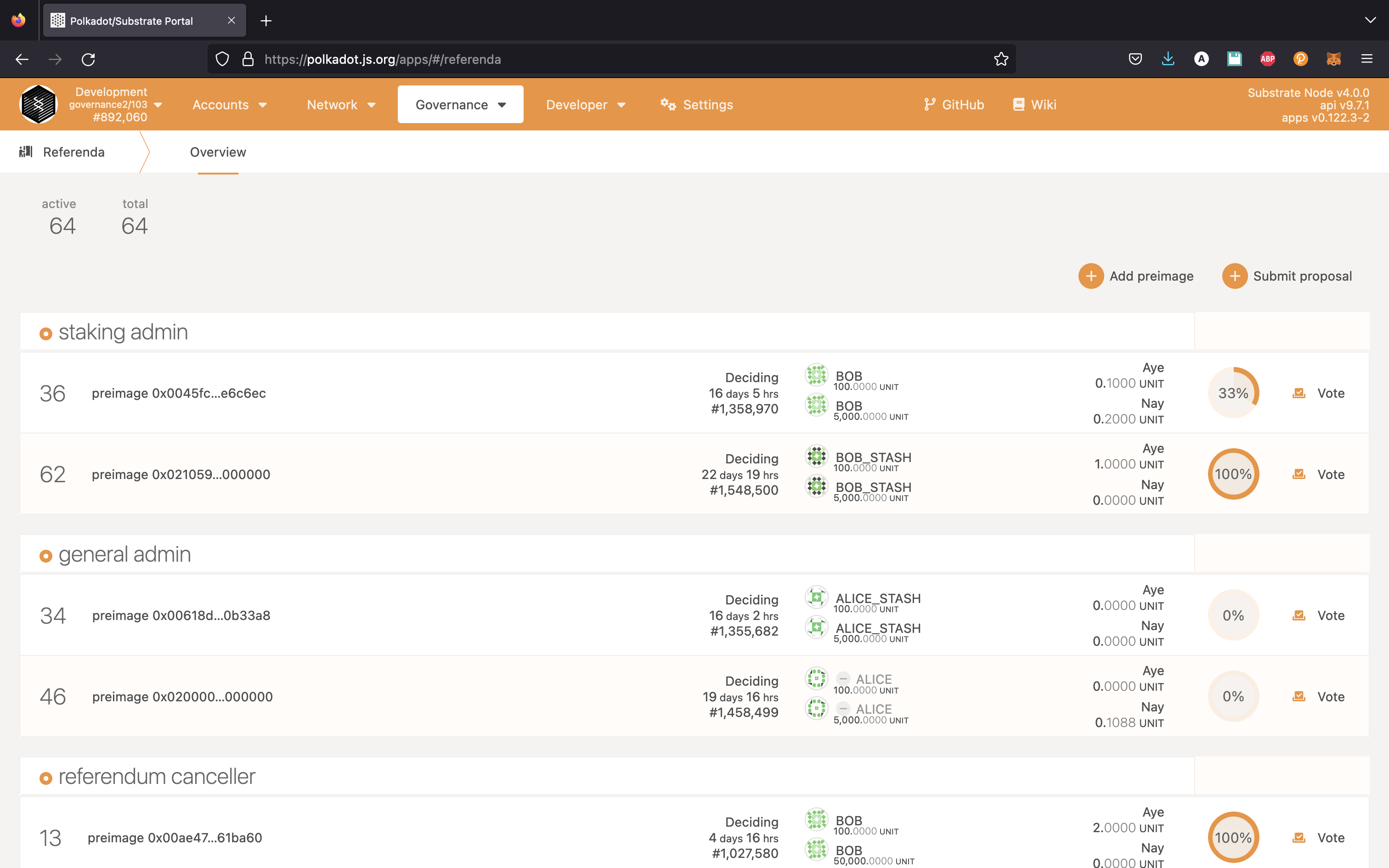1389x868 pixels.
Task: Click the general admin track header
Action: pyautogui.click(x=124, y=555)
